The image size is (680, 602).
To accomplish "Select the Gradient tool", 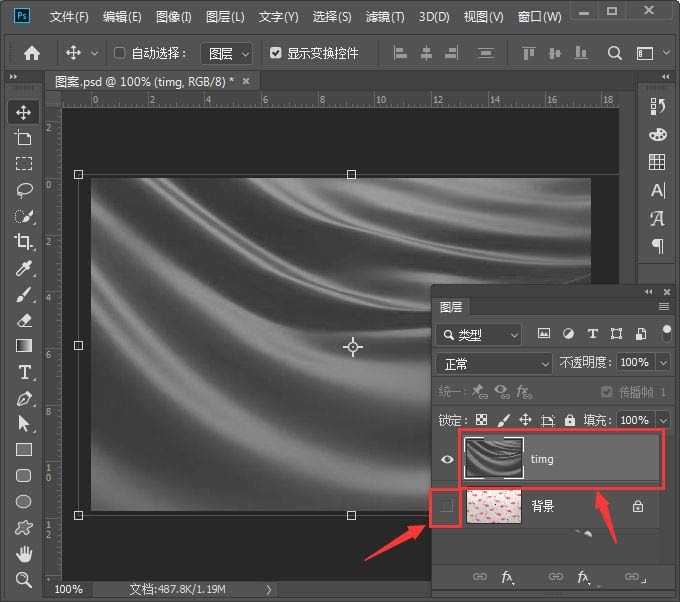I will (x=23, y=346).
